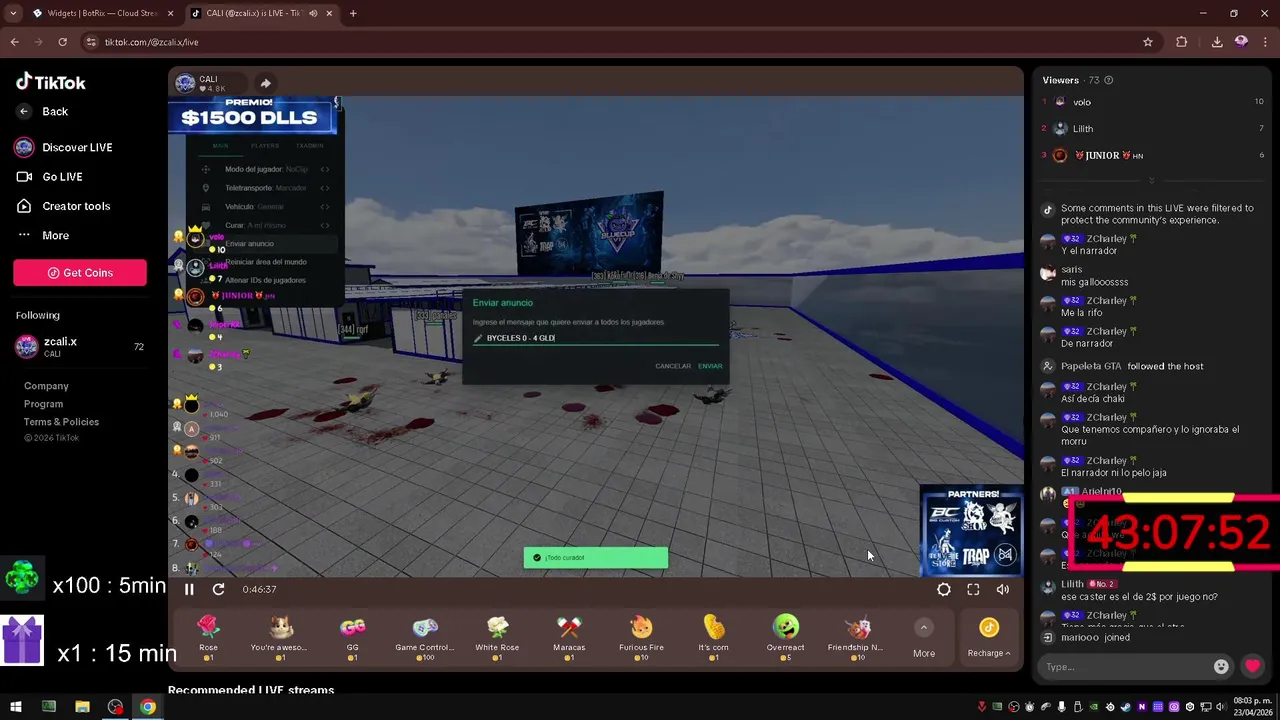Image resolution: width=1280 pixels, height=720 pixels.
Task: Send the Furious Fire gift
Action: [641, 637]
